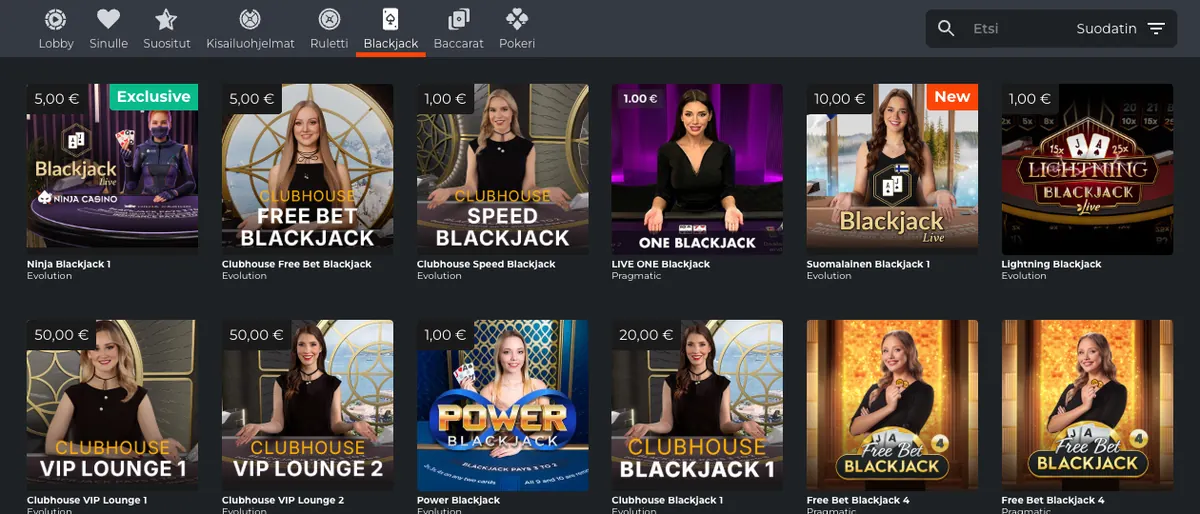Open Clubhouse VIP Lounge 2 thumbnail
This screenshot has height=514, width=1200.
(307, 403)
